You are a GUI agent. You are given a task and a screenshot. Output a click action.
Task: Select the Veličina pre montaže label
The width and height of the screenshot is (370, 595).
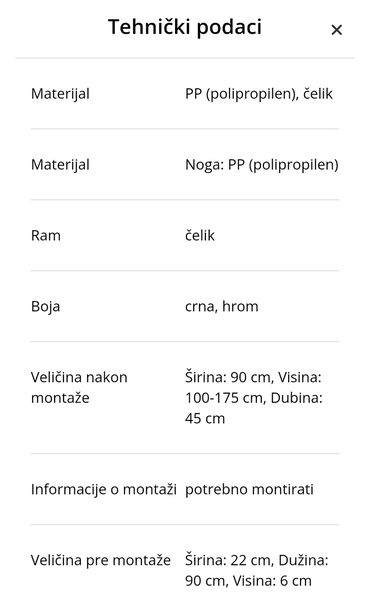(101, 560)
